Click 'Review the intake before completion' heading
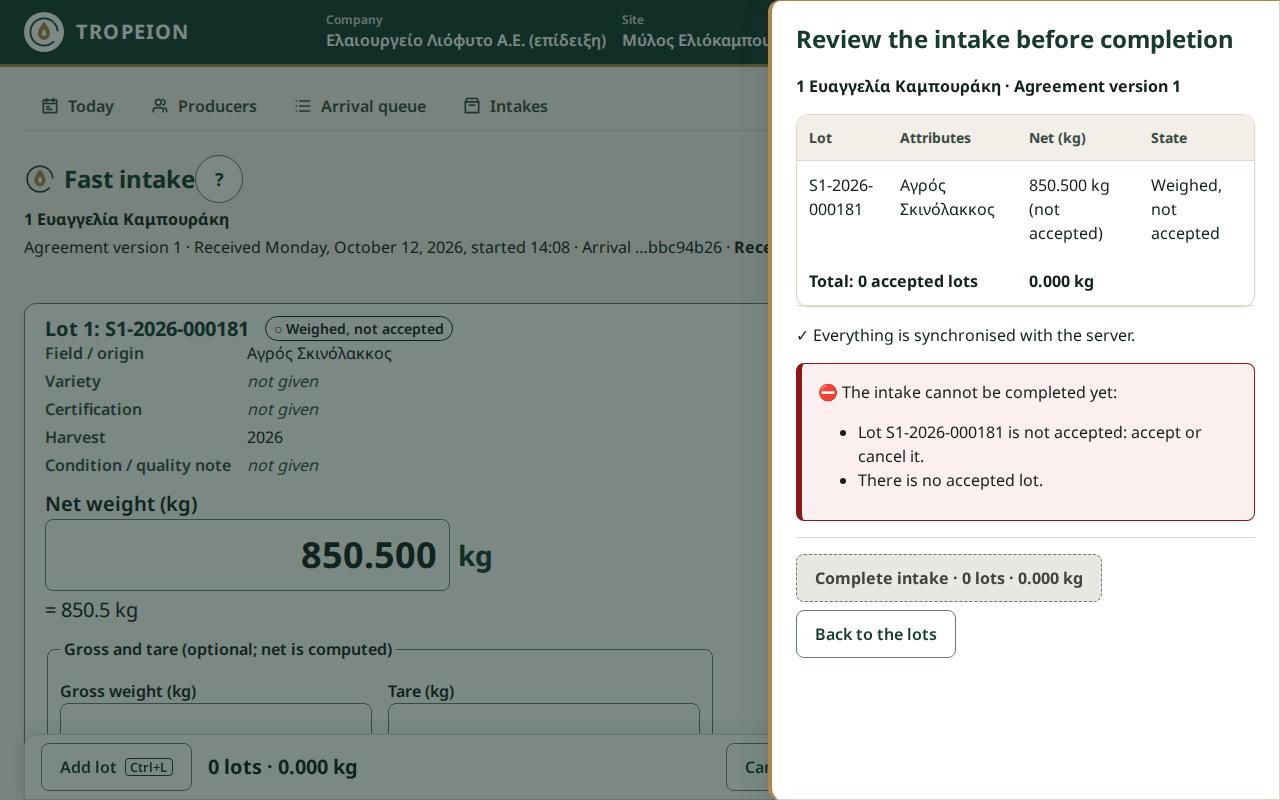The width and height of the screenshot is (1280, 800). click(1014, 39)
